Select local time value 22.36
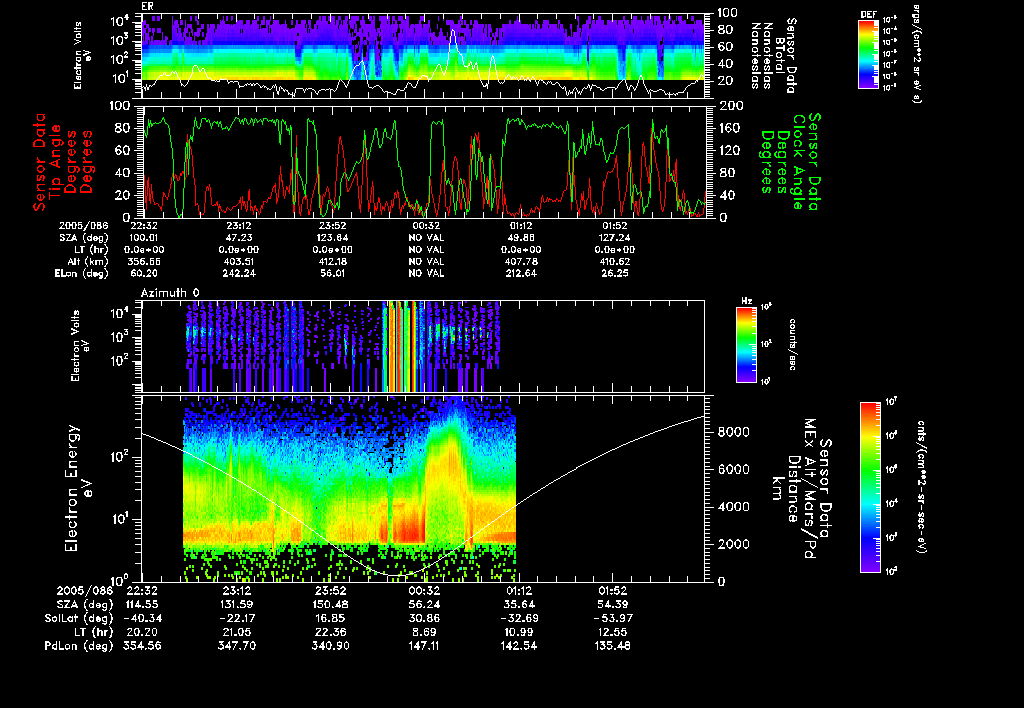 330,632
